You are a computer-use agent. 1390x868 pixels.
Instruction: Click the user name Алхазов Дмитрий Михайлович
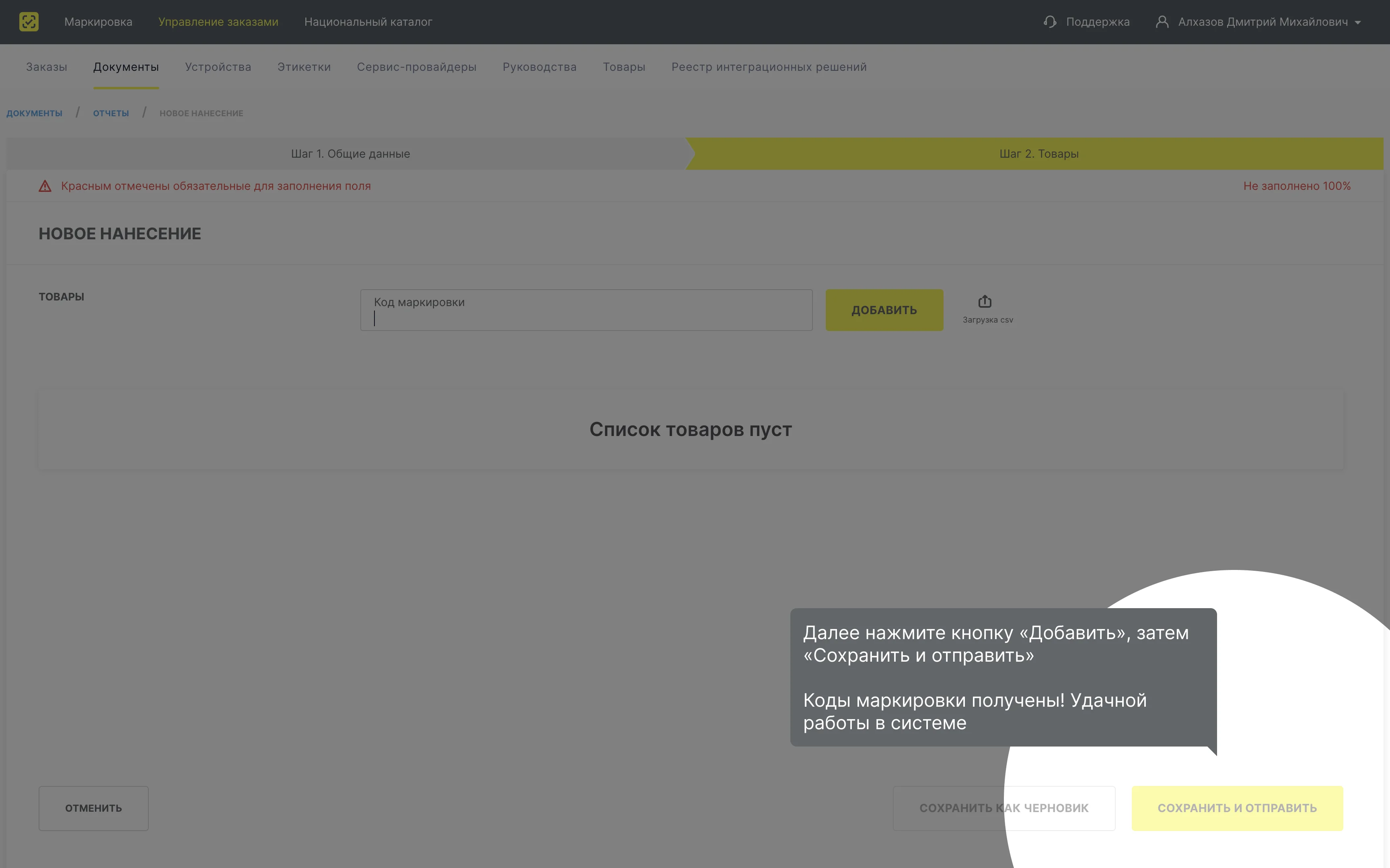coord(1263,22)
